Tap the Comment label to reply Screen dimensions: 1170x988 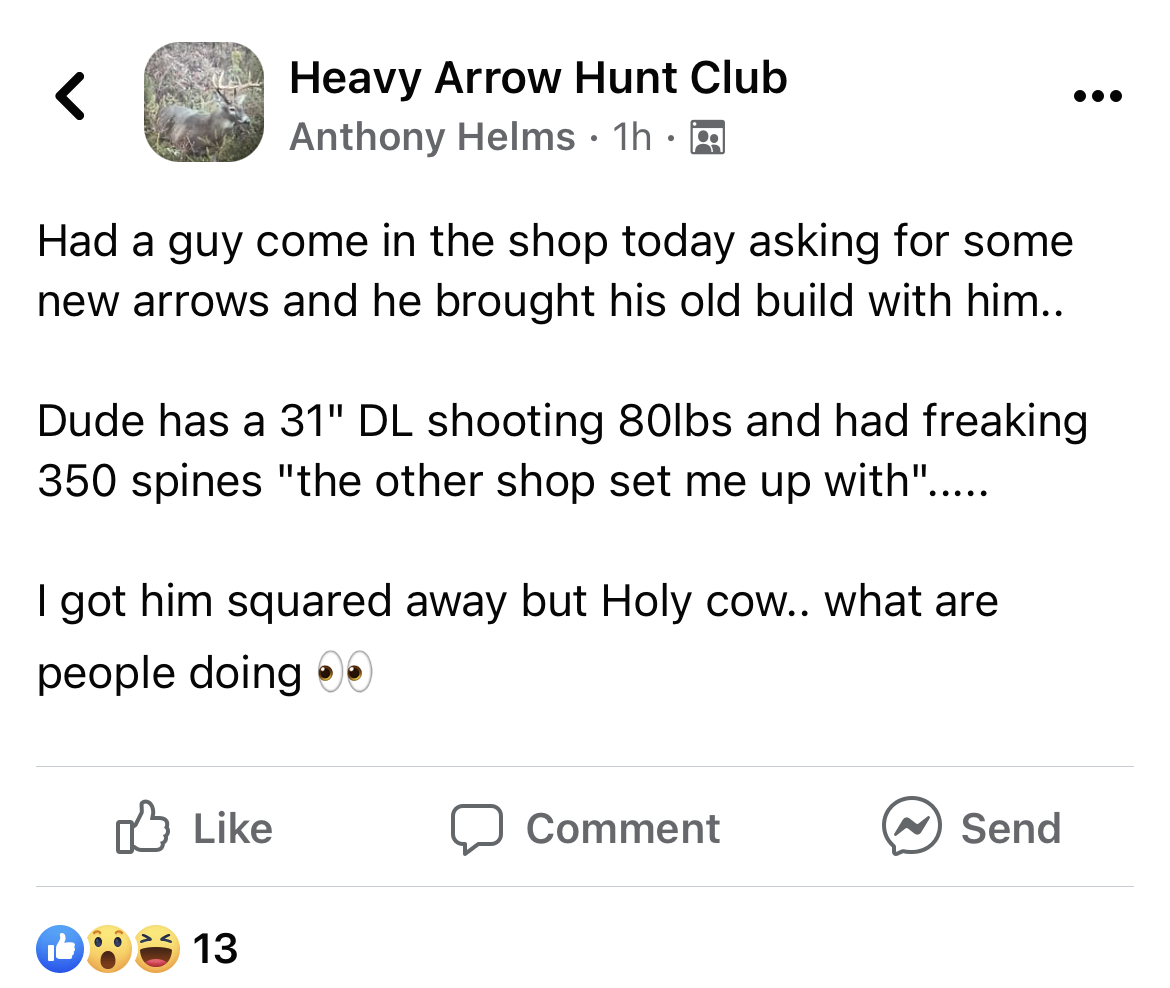[x=623, y=828]
